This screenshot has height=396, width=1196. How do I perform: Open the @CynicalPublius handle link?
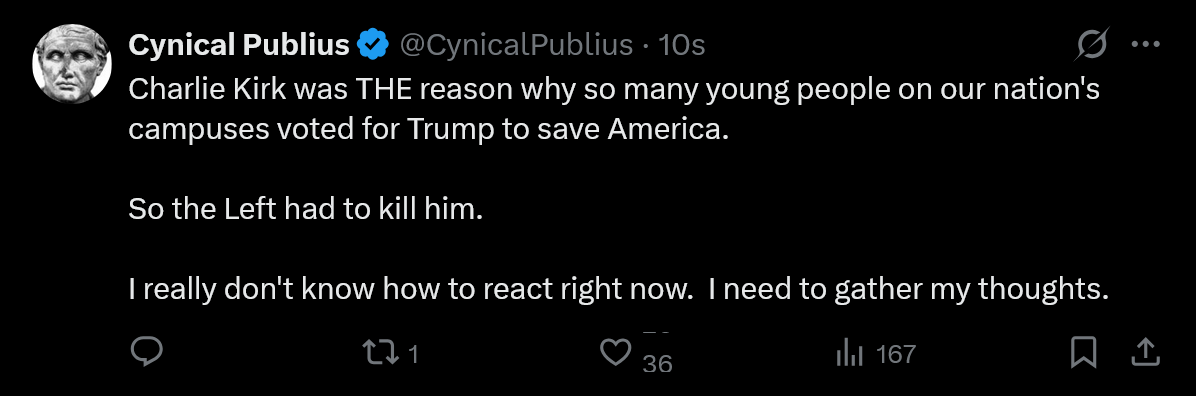pyautogui.click(x=516, y=46)
